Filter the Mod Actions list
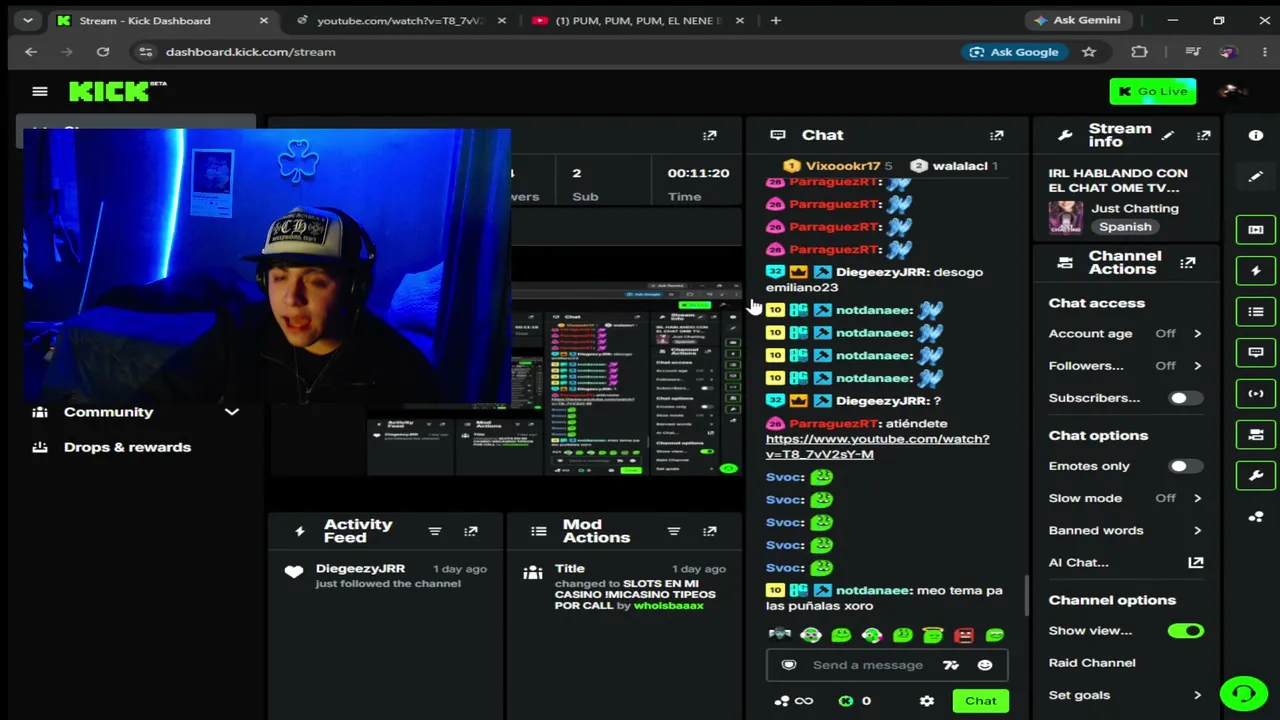1280x720 pixels. click(673, 531)
